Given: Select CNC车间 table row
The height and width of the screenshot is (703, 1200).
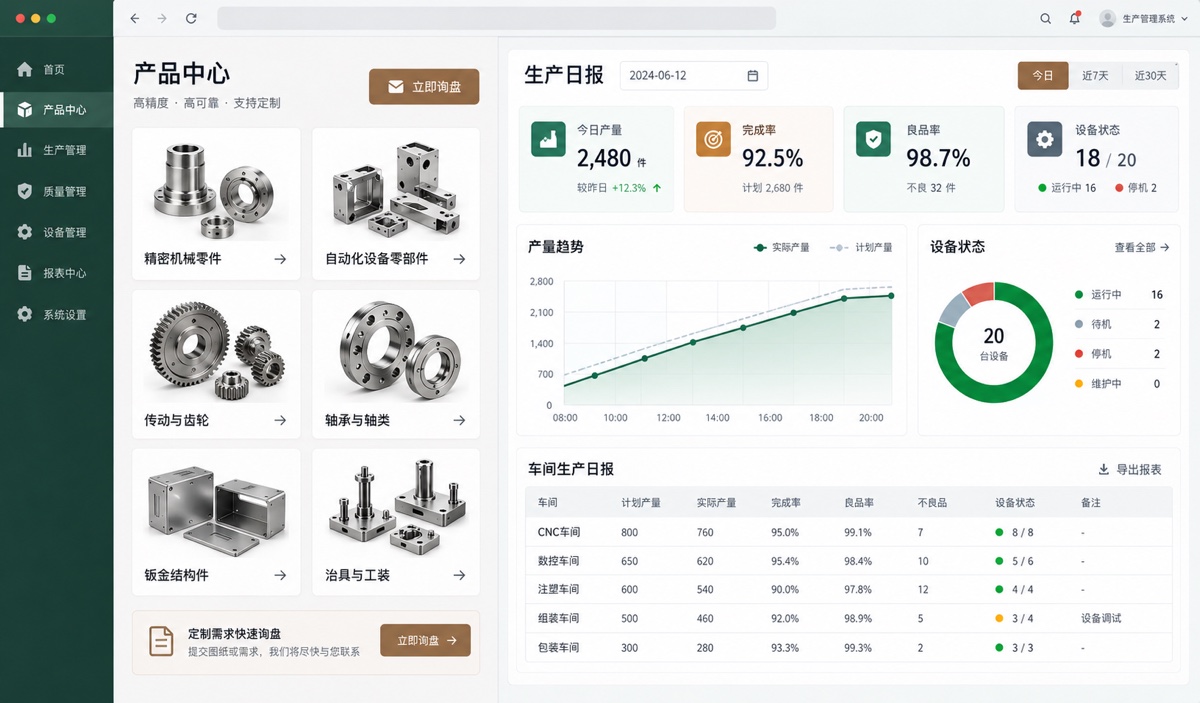Looking at the screenshot, I should coord(848,532).
